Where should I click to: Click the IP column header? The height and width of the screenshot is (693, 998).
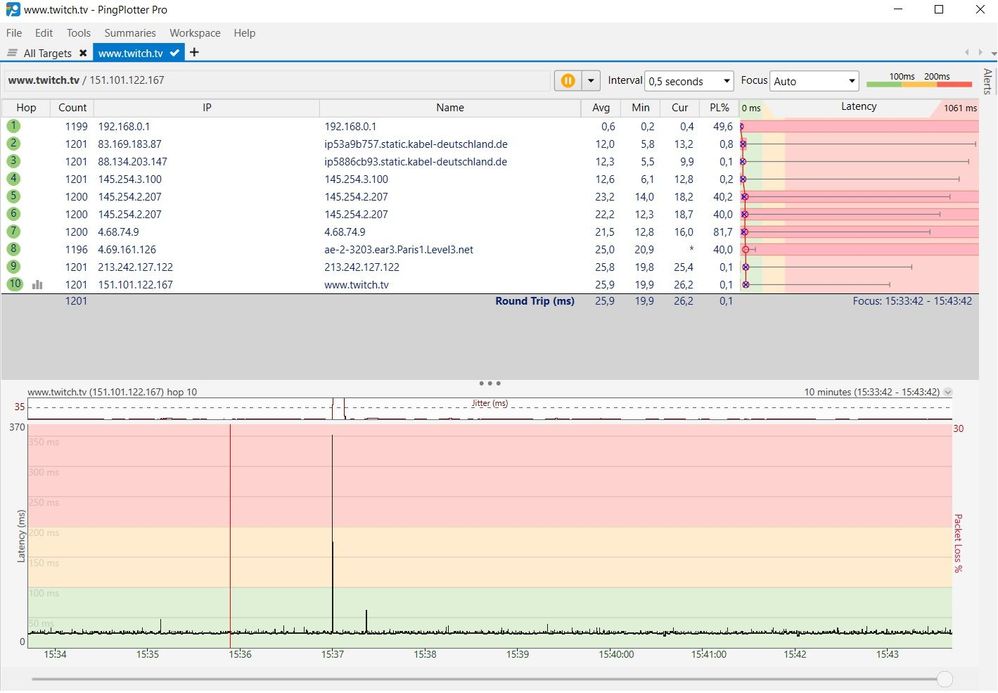coord(207,108)
